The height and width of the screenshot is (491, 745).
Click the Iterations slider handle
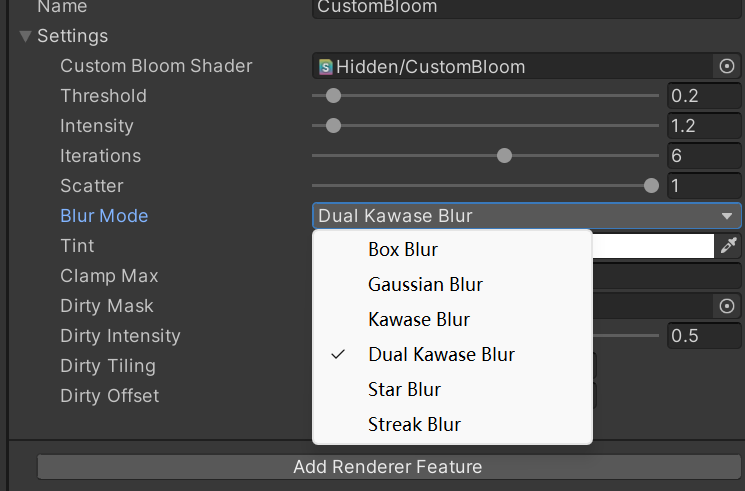point(505,156)
